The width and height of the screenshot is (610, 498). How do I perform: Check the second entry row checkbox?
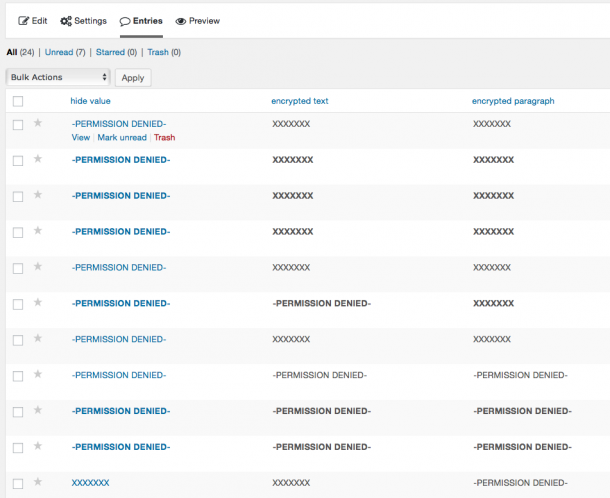point(18,160)
